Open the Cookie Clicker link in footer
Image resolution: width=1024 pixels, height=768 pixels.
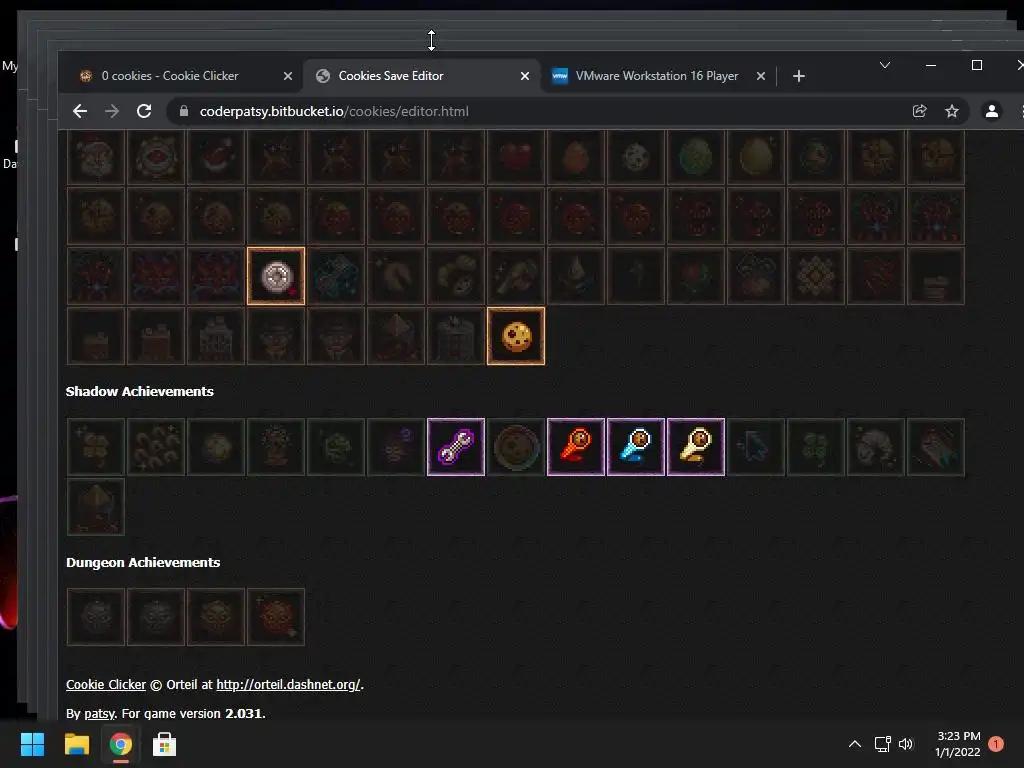click(106, 684)
